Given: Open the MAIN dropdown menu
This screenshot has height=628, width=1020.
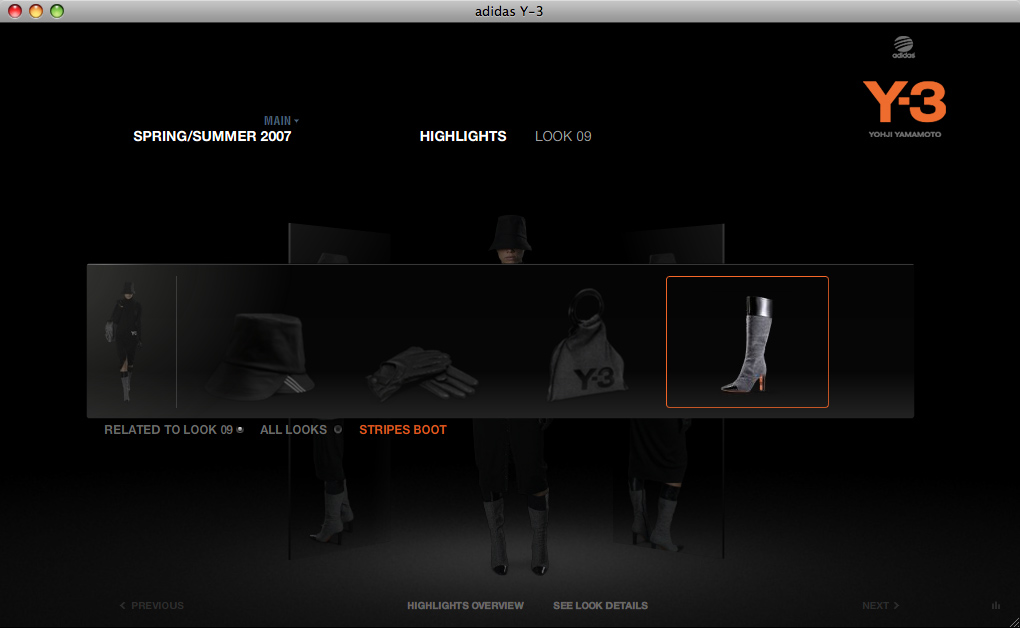Looking at the screenshot, I should click(x=281, y=121).
